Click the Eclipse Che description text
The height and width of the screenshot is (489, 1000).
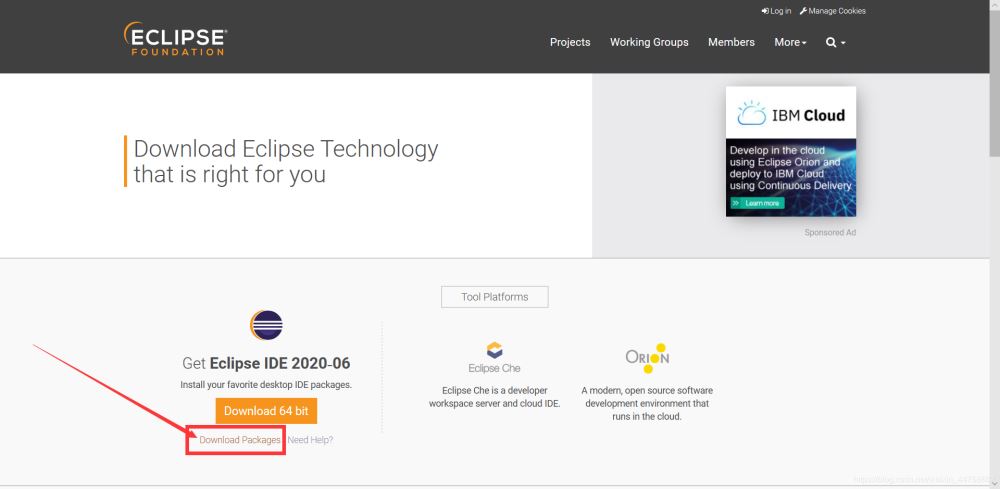click(x=494, y=397)
